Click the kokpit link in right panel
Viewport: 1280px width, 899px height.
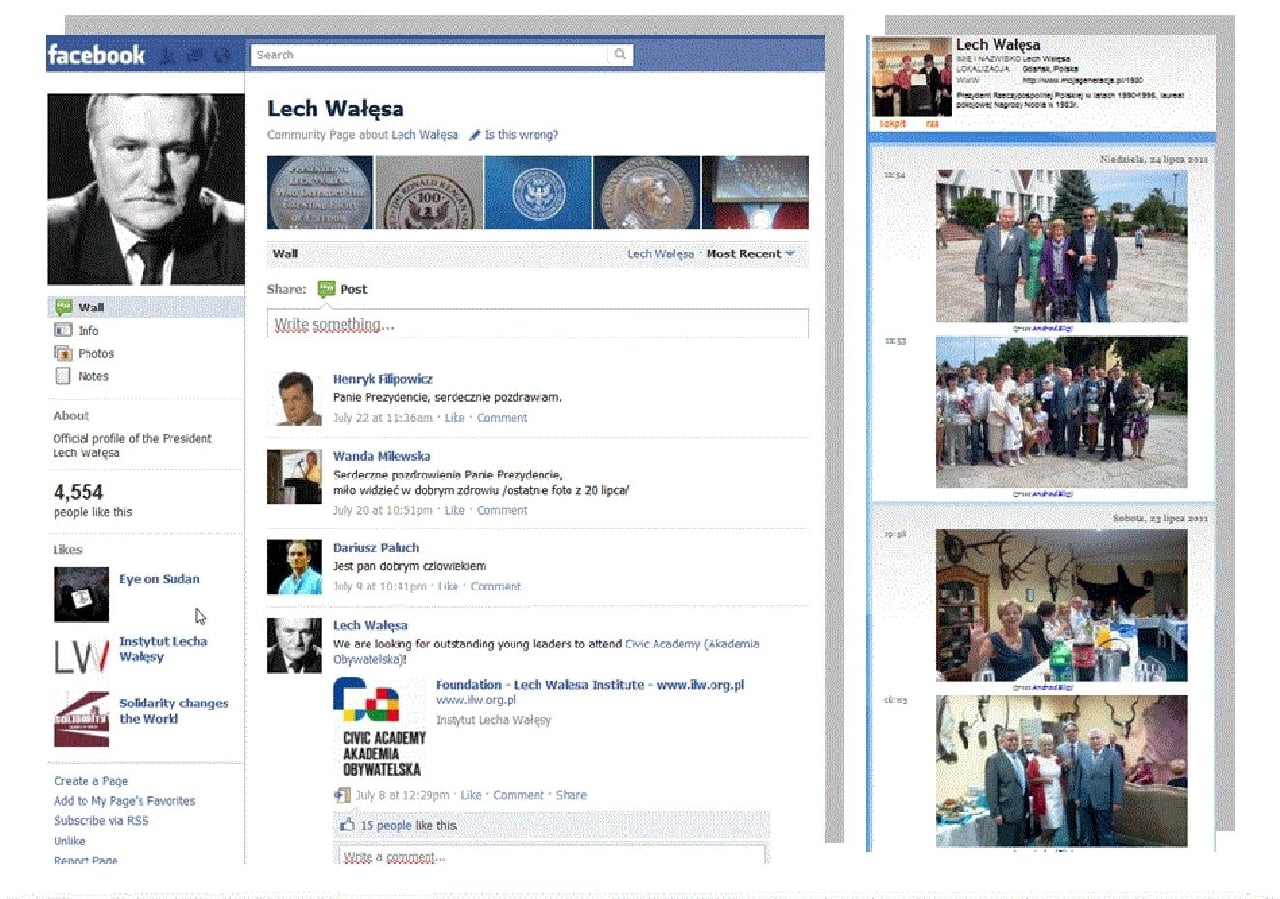pyautogui.click(x=892, y=123)
